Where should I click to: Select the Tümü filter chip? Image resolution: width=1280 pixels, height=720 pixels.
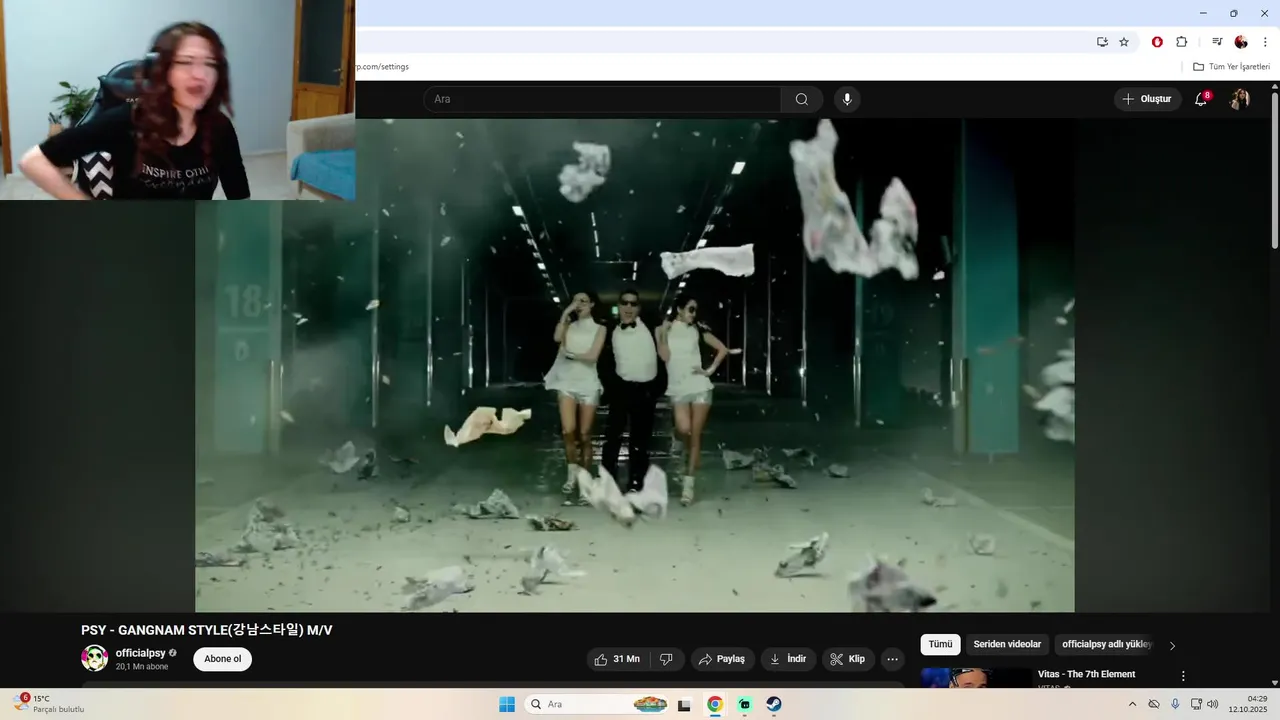pyautogui.click(x=940, y=645)
